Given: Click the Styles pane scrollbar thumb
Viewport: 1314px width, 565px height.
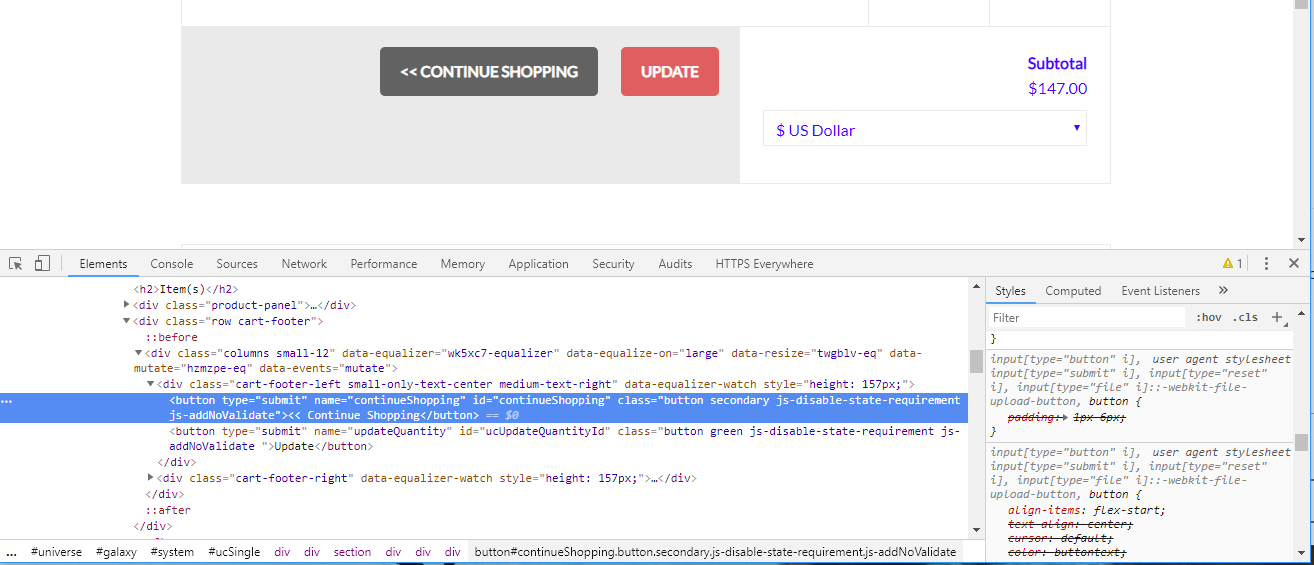Looking at the screenshot, I should pyautogui.click(x=1301, y=442).
